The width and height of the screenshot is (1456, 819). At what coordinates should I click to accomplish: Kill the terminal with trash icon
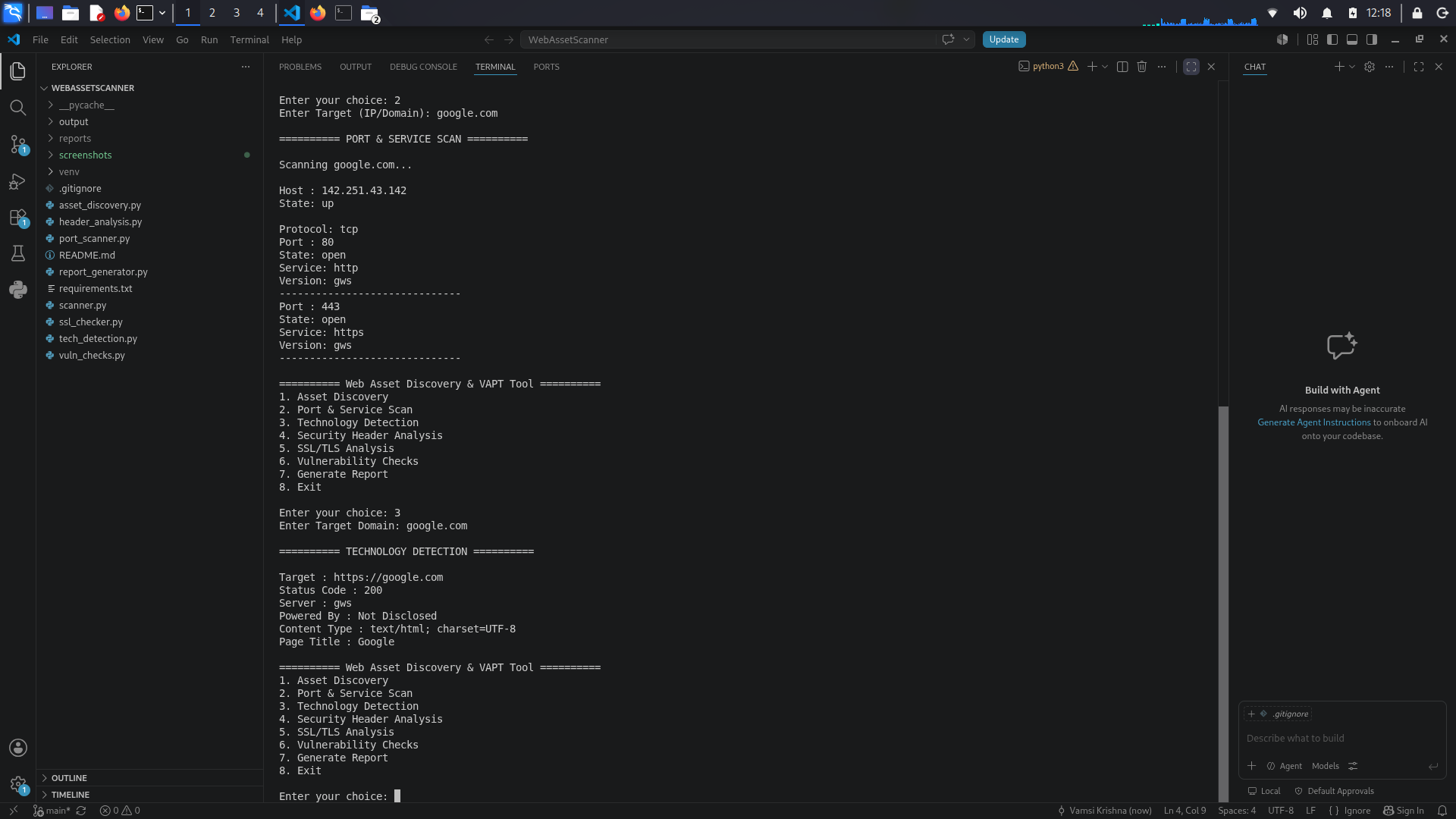(1142, 67)
